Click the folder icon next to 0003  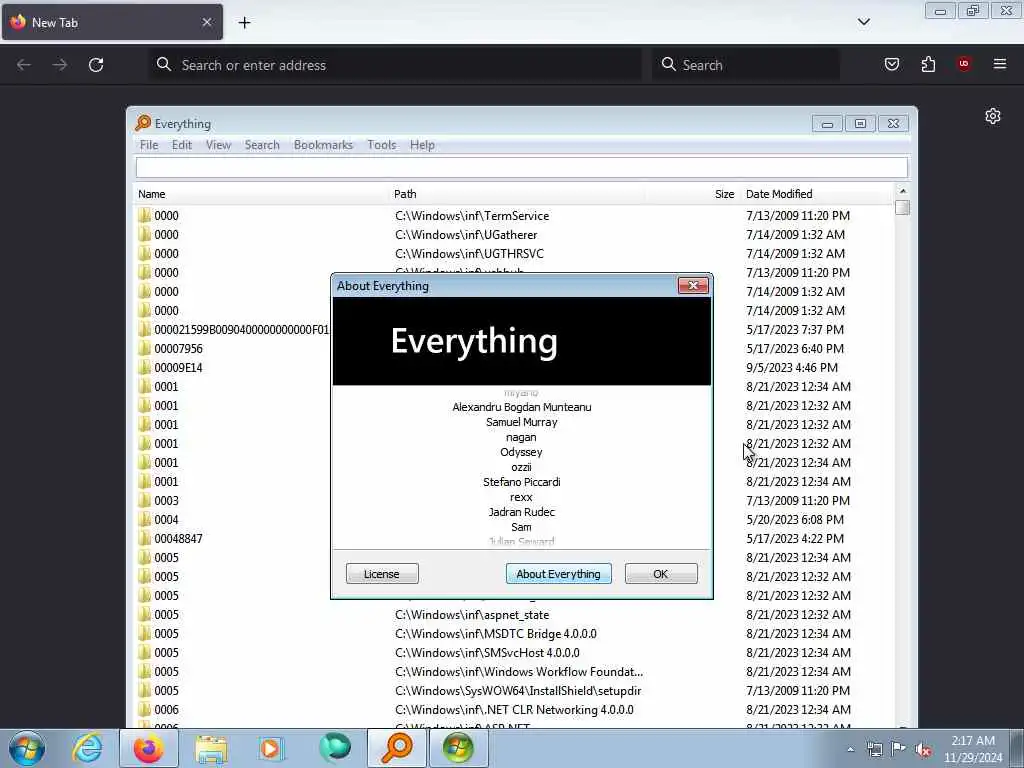[x=144, y=500]
